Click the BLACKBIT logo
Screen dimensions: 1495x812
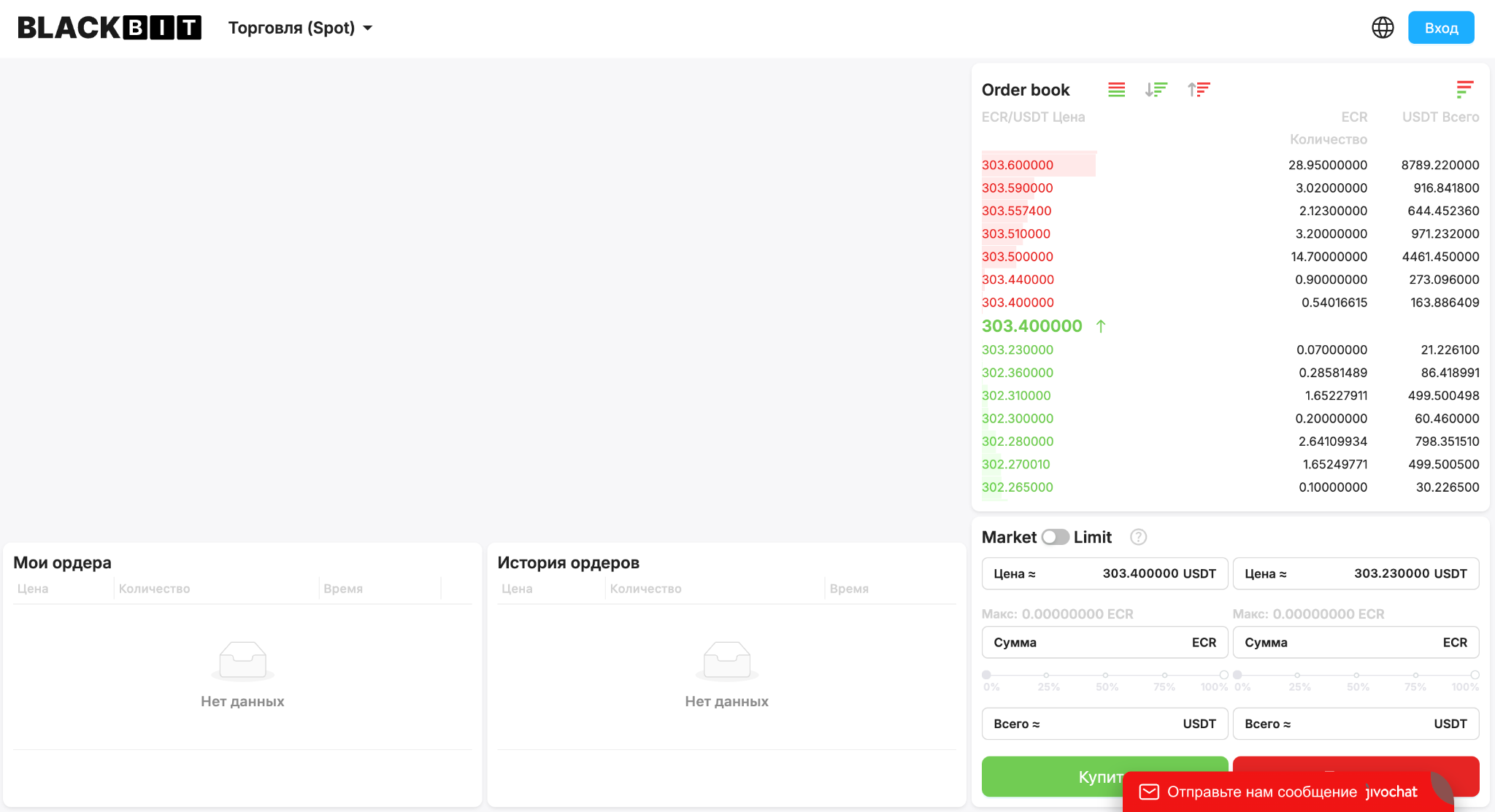(109, 28)
